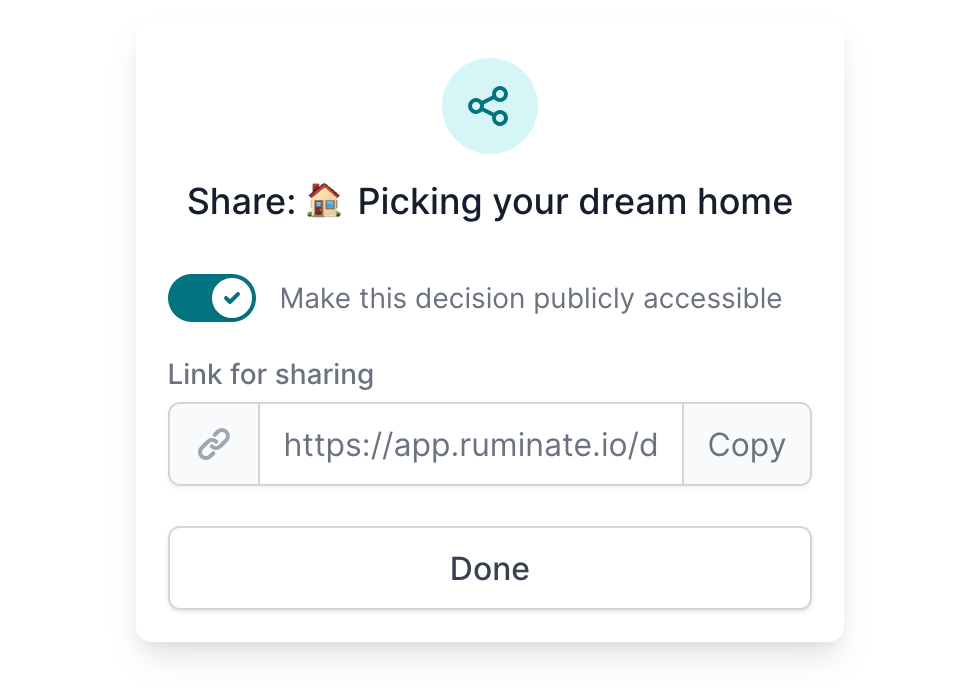Select the share icon in the circular badge
This screenshot has height=690, width=980.
point(489,105)
